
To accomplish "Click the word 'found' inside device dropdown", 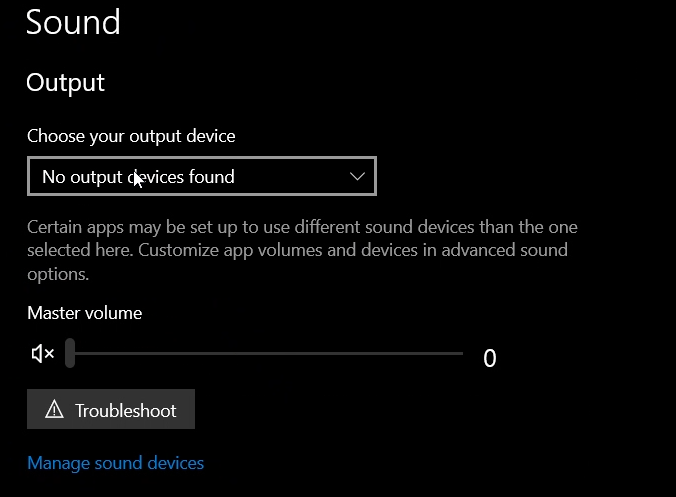I will coord(212,177).
